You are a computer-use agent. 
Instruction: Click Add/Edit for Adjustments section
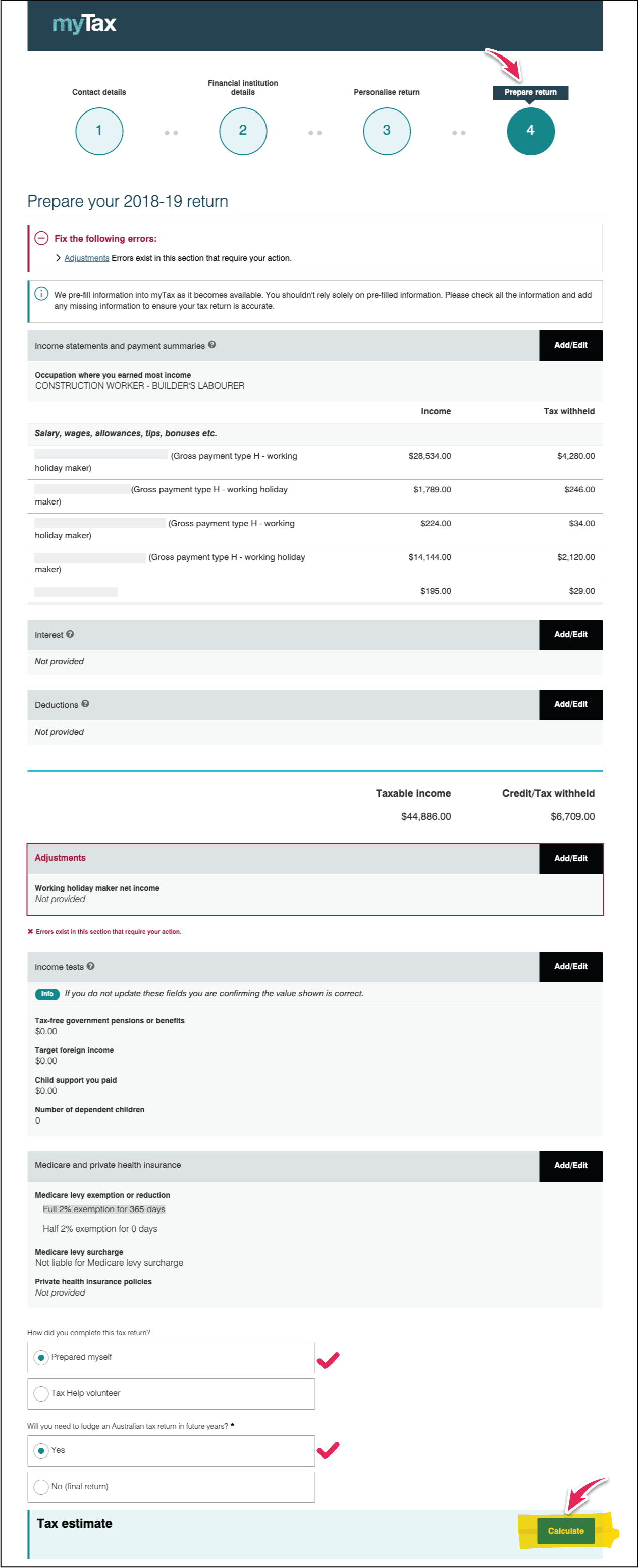coord(571,858)
